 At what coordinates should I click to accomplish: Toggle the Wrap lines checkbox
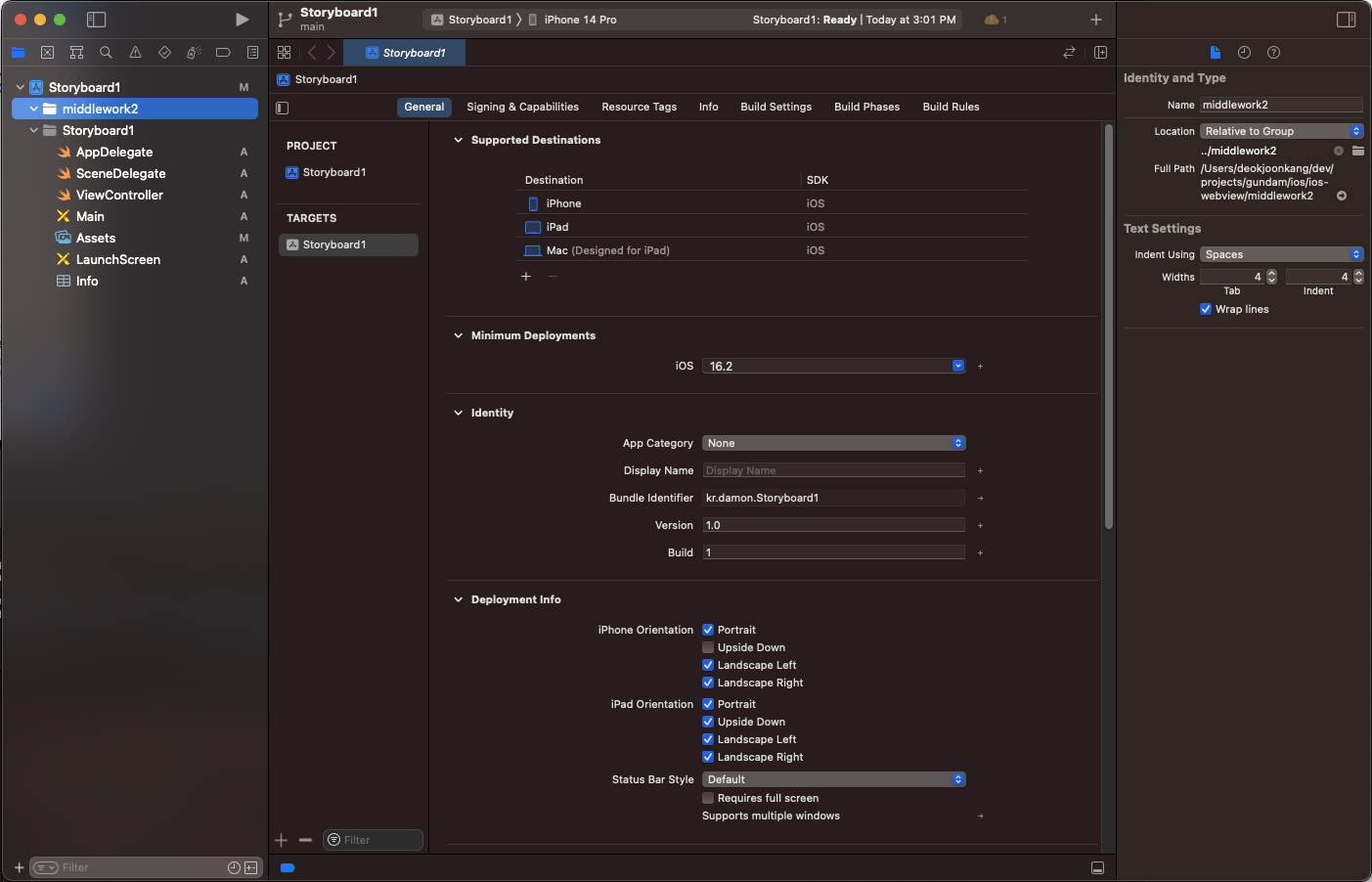click(1206, 309)
